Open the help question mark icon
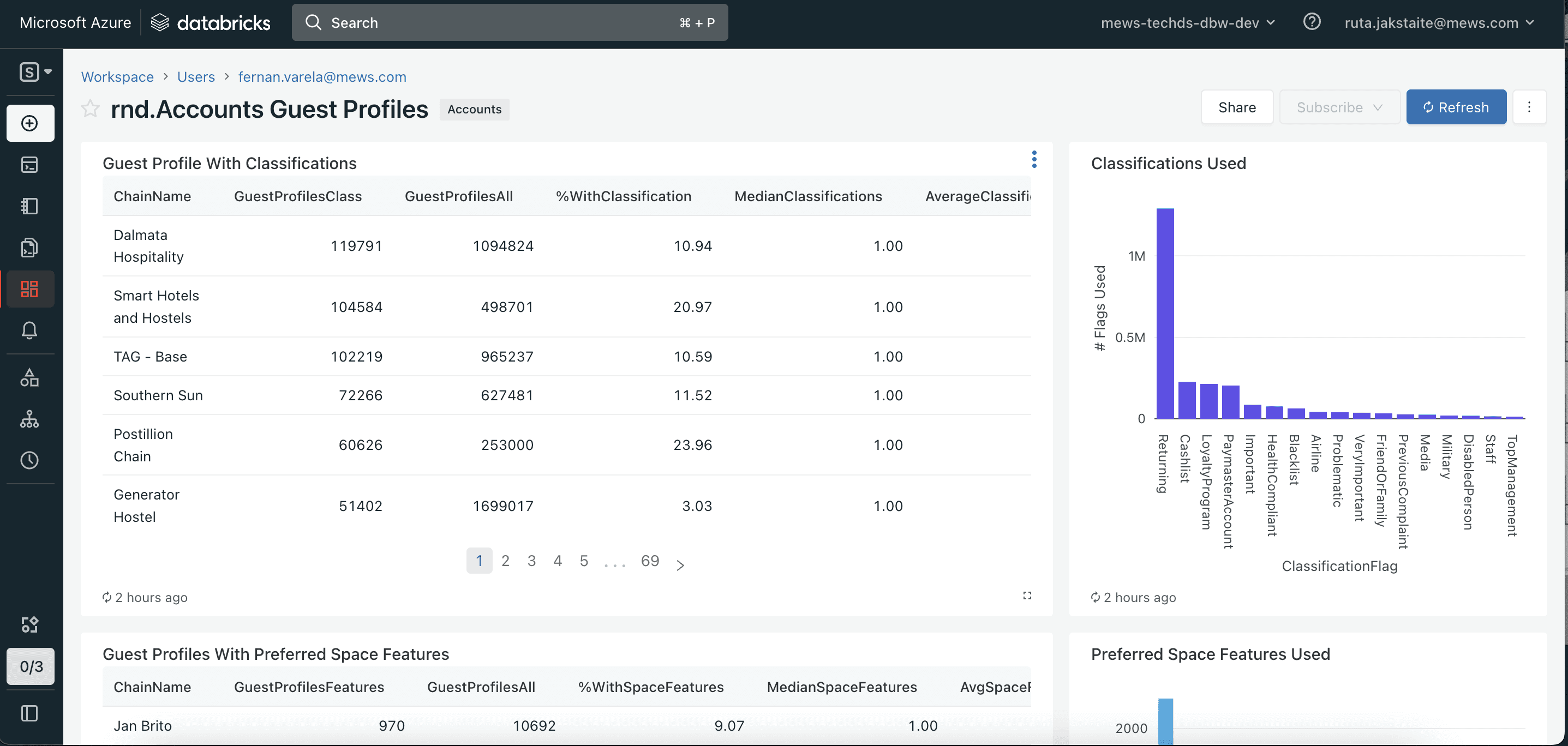Screen dimensions: 1568x746 click(1312, 22)
